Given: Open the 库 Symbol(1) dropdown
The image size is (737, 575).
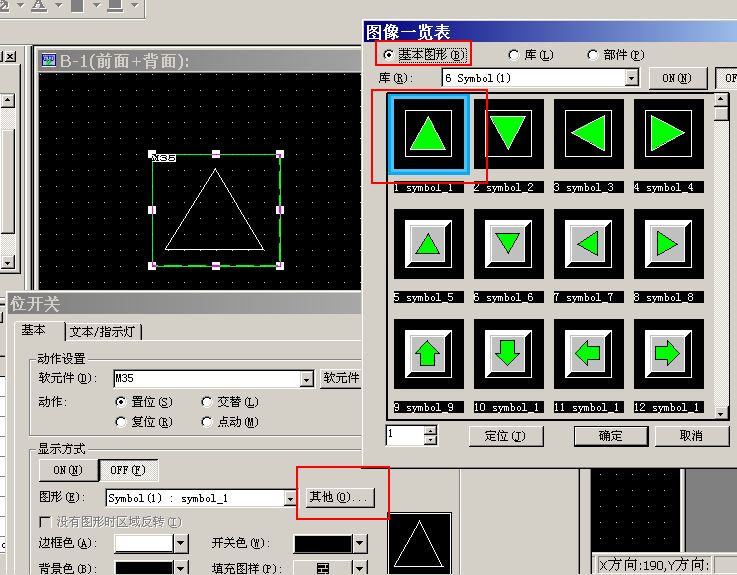Looking at the screenshot, I should click(x=631, y=77).
